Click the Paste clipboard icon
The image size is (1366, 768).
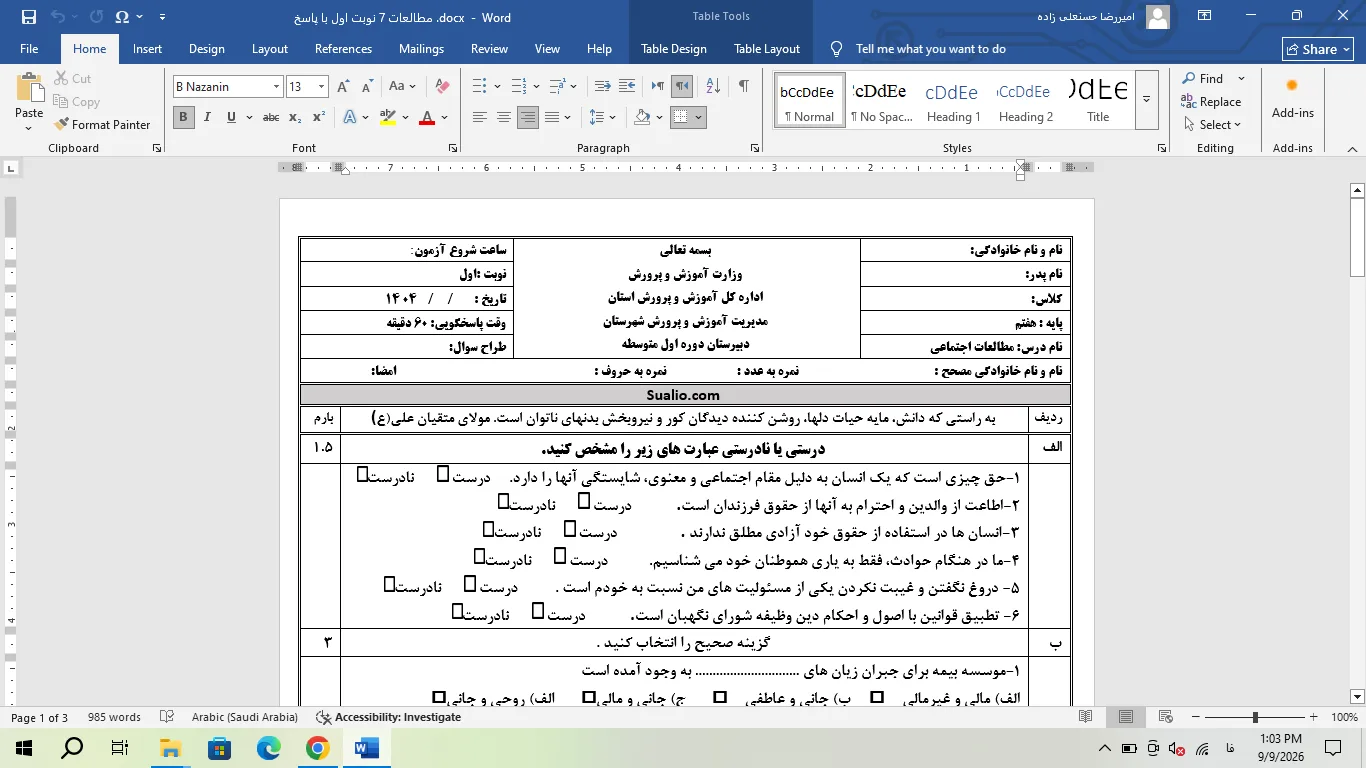[29, 89]
